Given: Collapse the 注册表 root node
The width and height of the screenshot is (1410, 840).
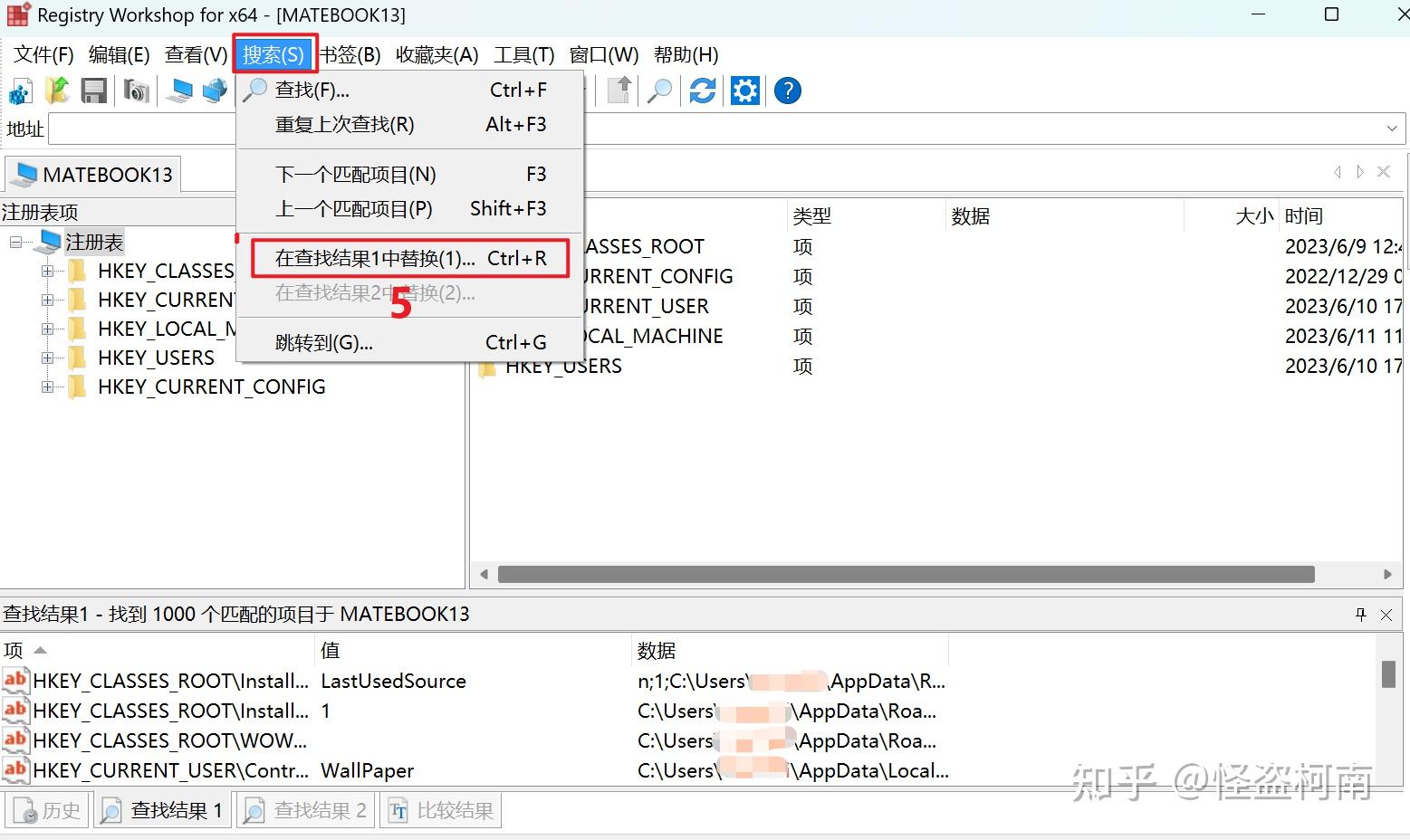Looking at the screenshot, I should 14,242.
